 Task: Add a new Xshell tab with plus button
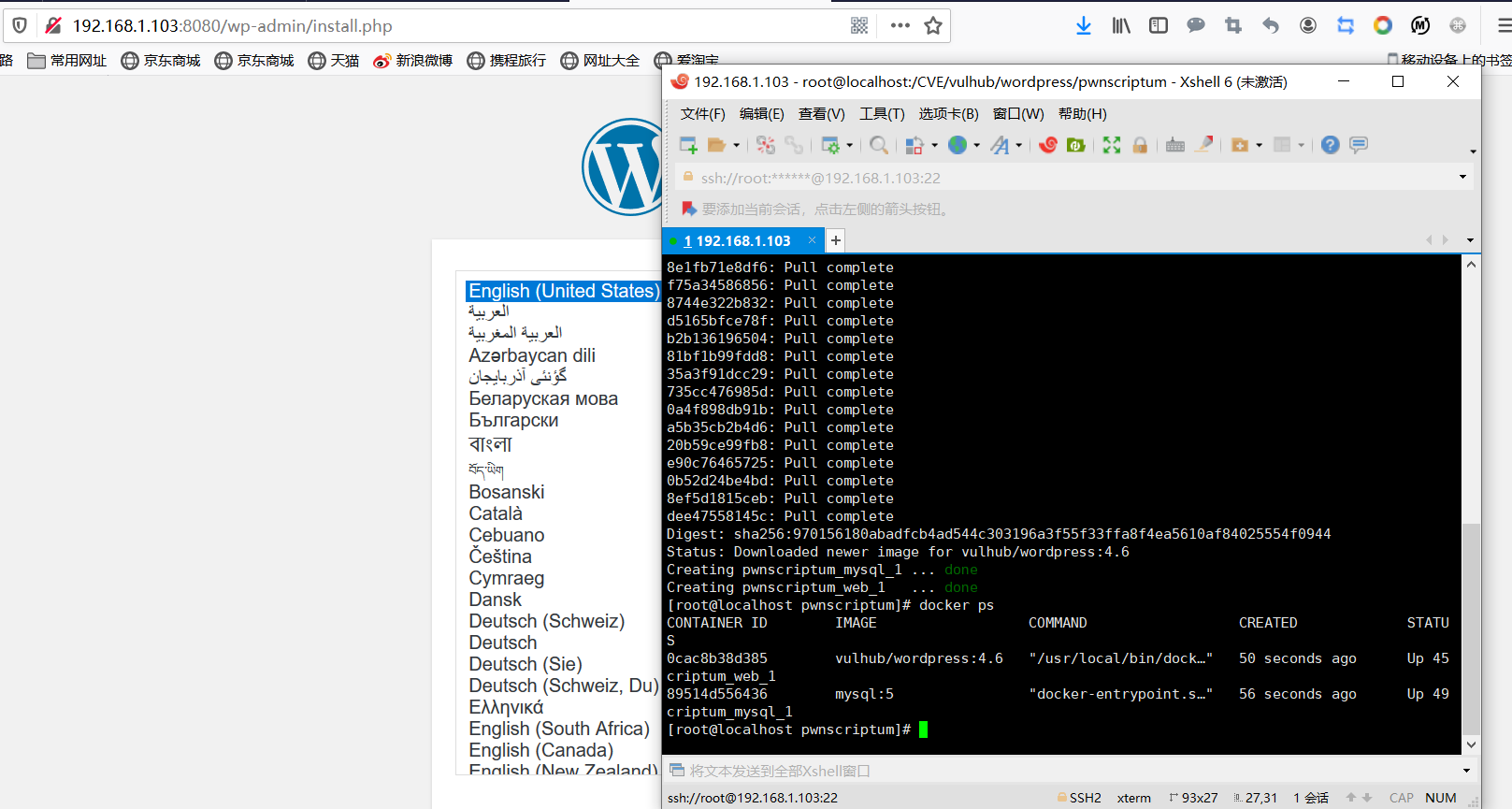836,240
